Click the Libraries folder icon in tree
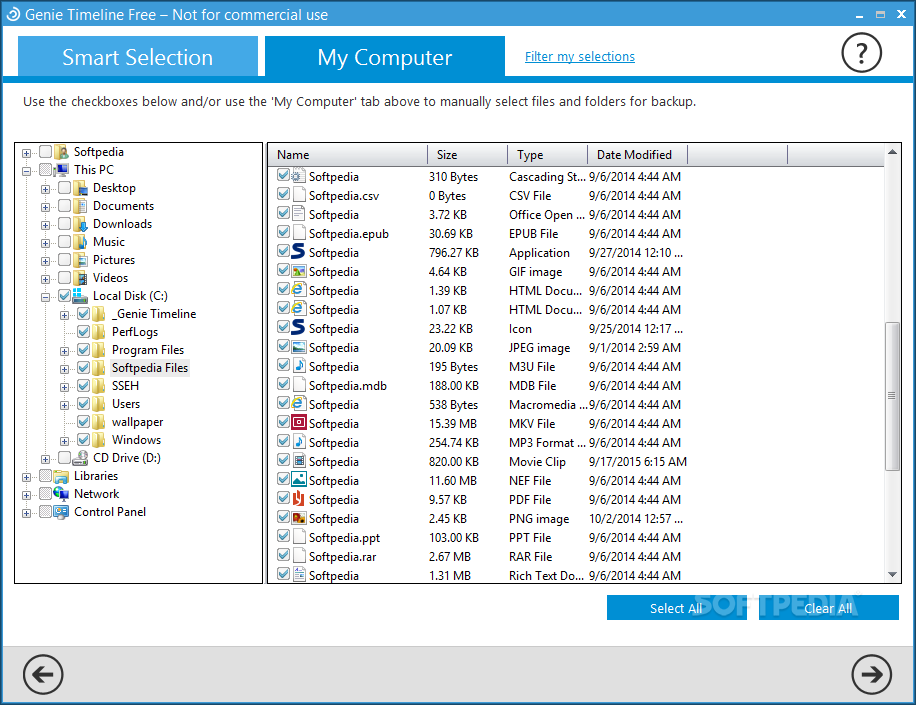 pyautogui.click(x=61, y=475)
